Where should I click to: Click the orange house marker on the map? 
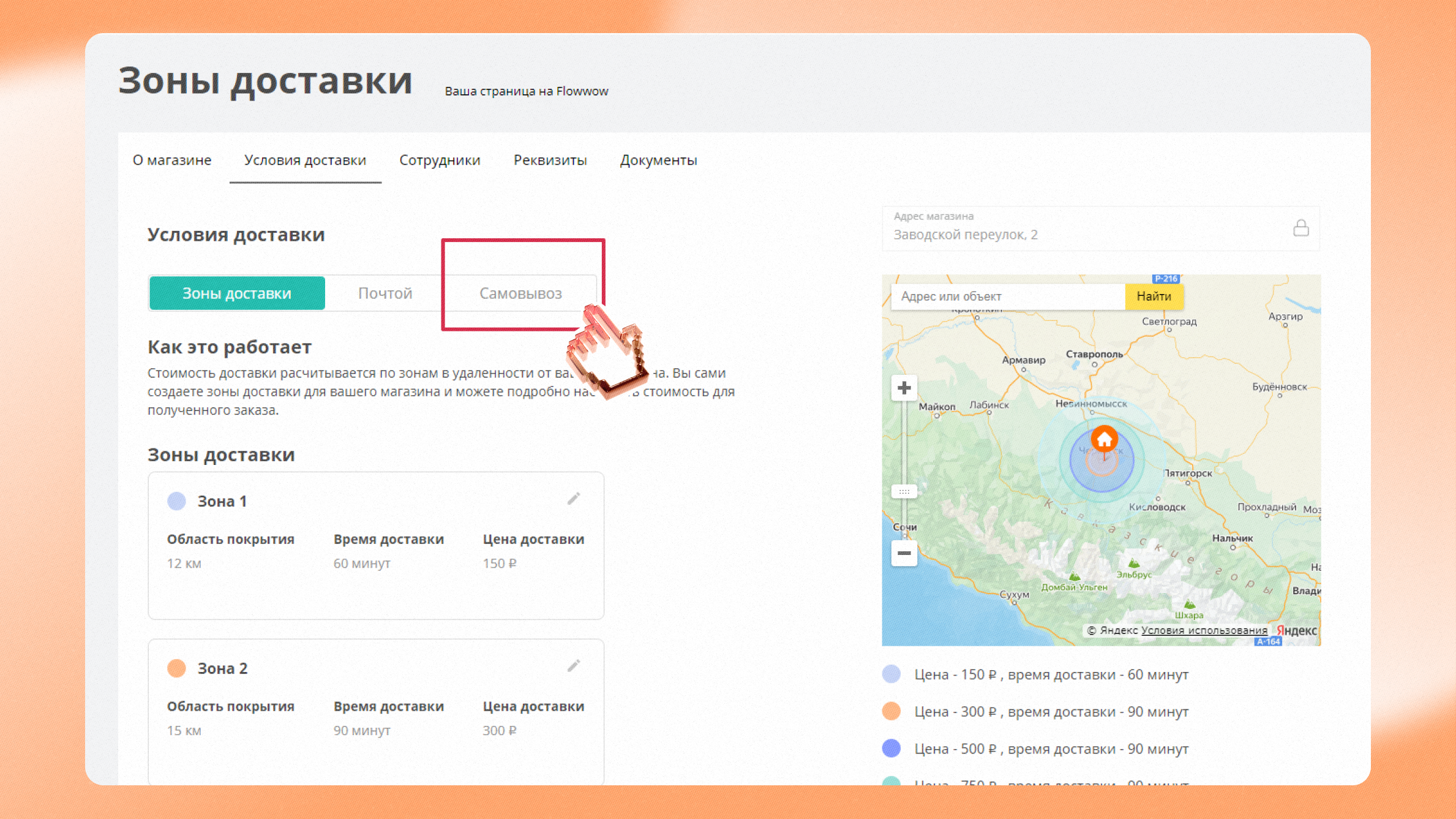[1104, 439]
